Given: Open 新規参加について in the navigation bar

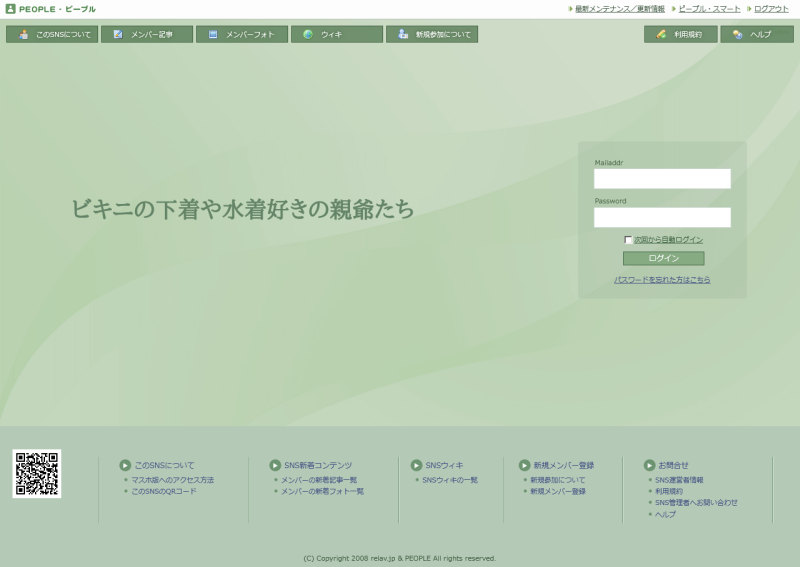Looking at the screenshot, I should coord(431,35).
